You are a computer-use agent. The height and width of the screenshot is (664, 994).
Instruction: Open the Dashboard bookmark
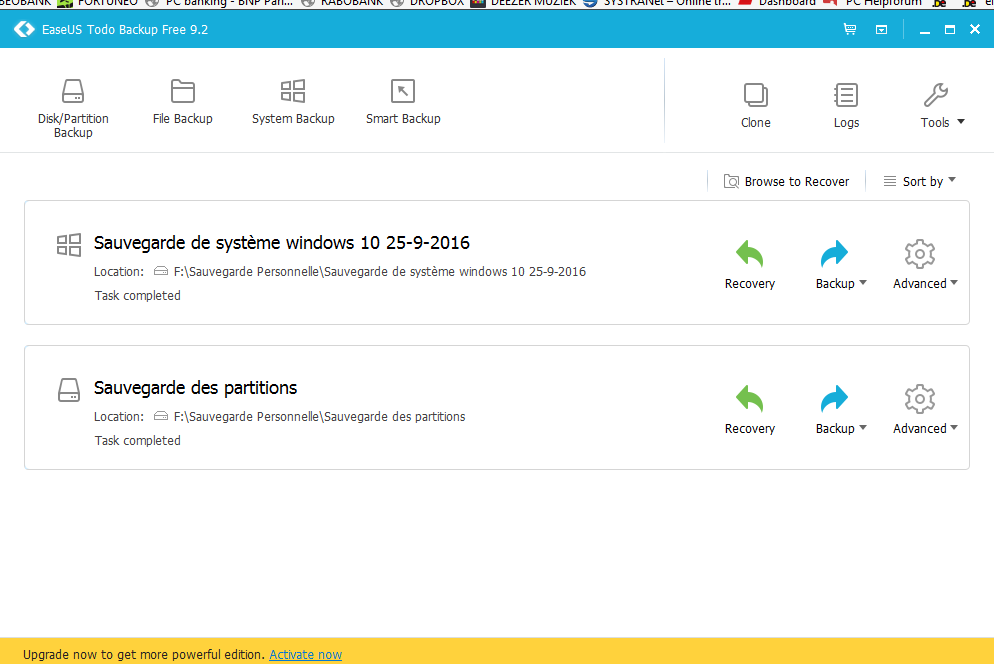tap(777, 3)
